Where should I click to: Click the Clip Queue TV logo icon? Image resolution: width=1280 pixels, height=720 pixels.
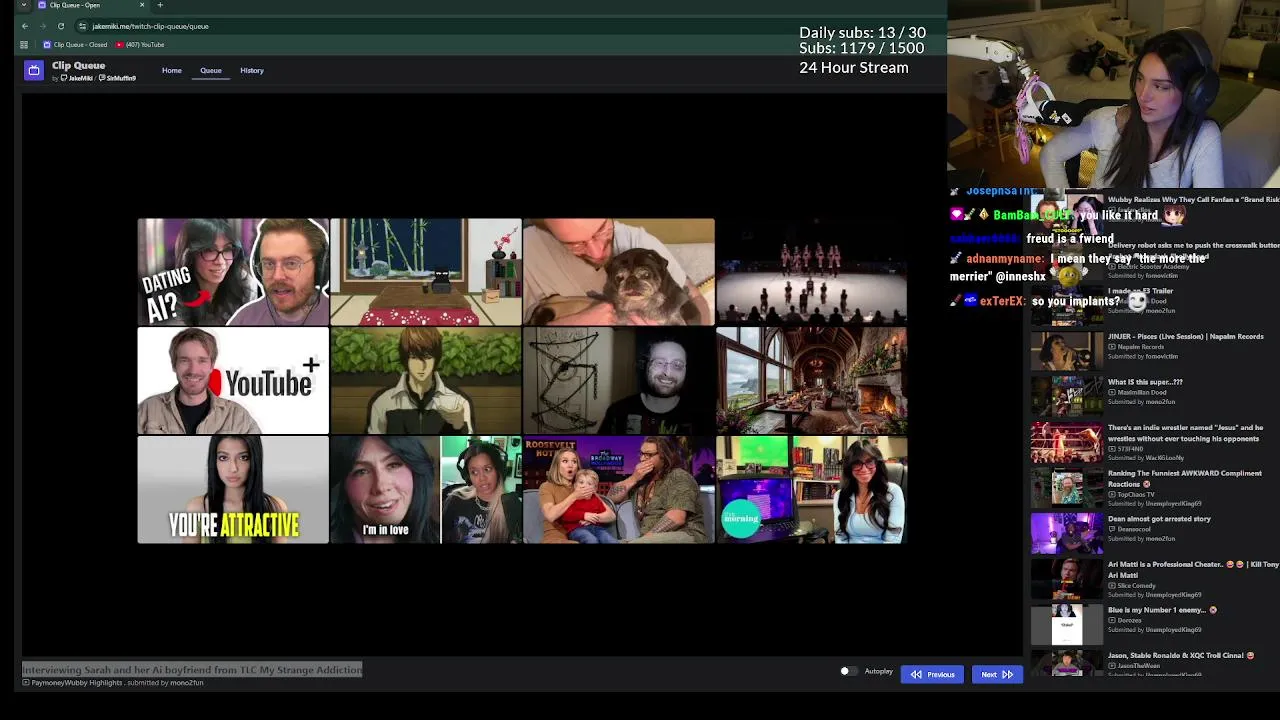pyautogui.click(x=34, y=70)
